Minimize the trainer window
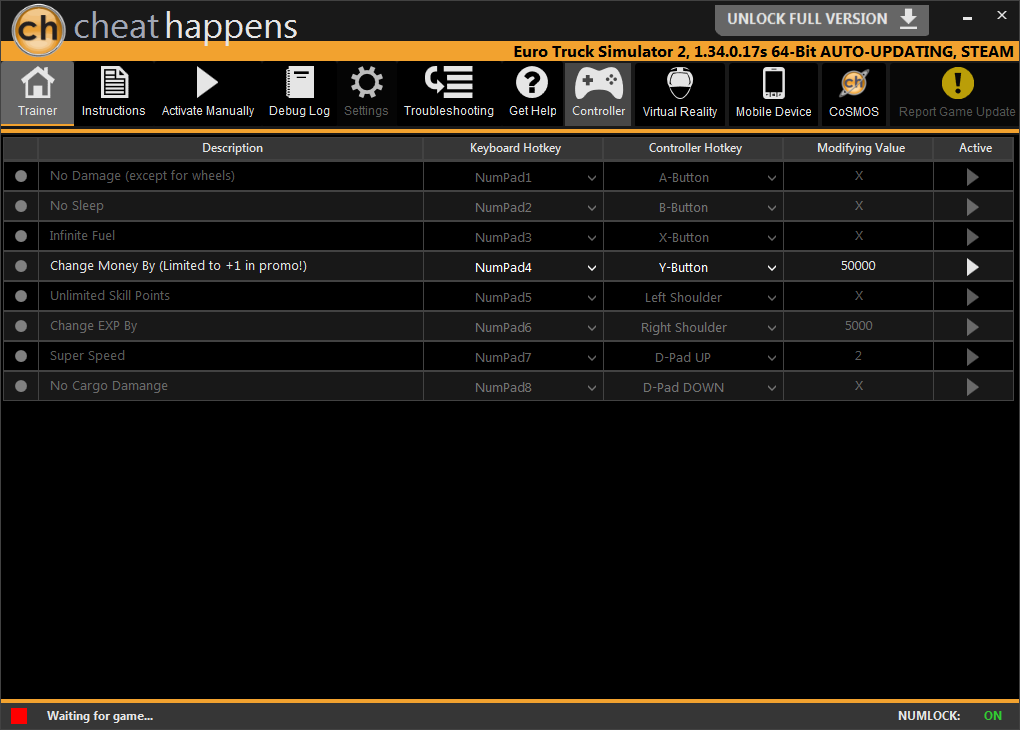 point(967,18)
